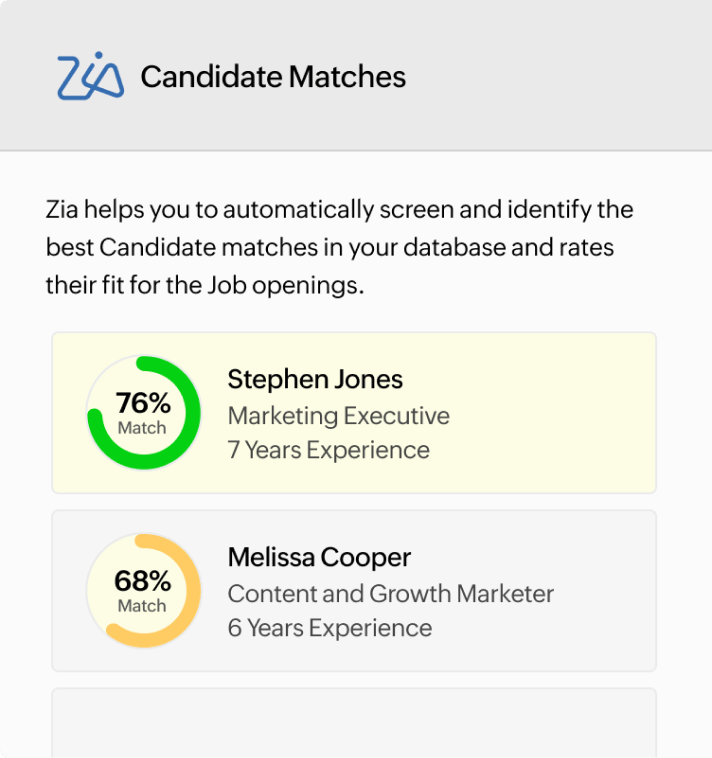712x758 pixels.
Task: Click the 68% percentage number
Action: [142, 581]
